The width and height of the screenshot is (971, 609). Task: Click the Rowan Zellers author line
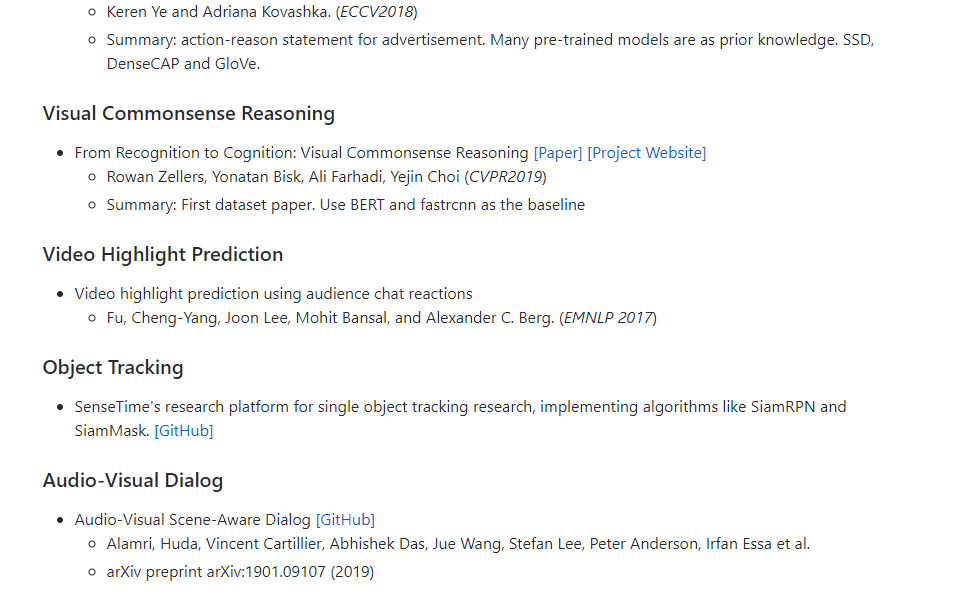[326, 177]
